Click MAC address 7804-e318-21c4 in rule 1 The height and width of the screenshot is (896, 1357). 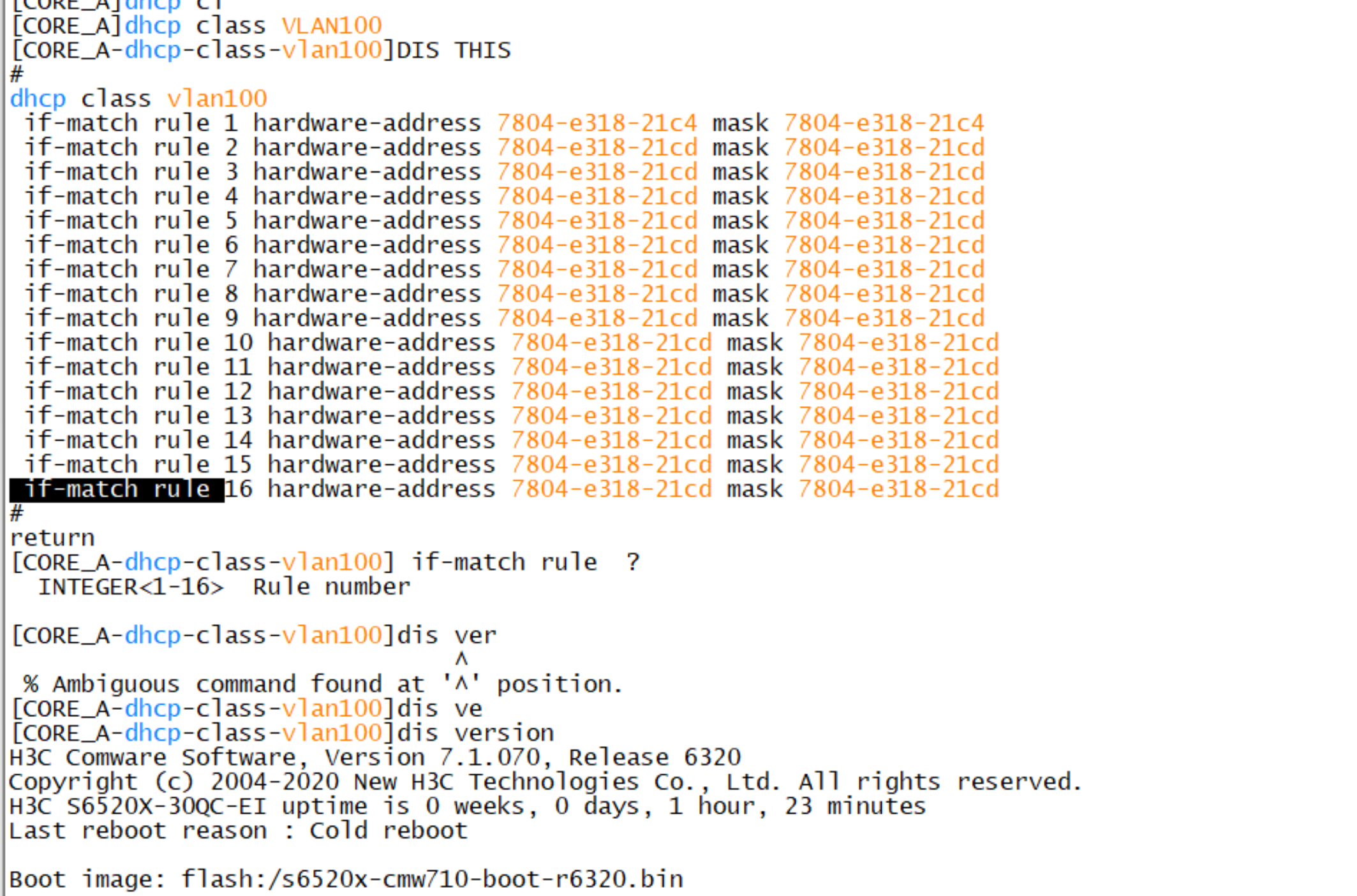point(597,124)
